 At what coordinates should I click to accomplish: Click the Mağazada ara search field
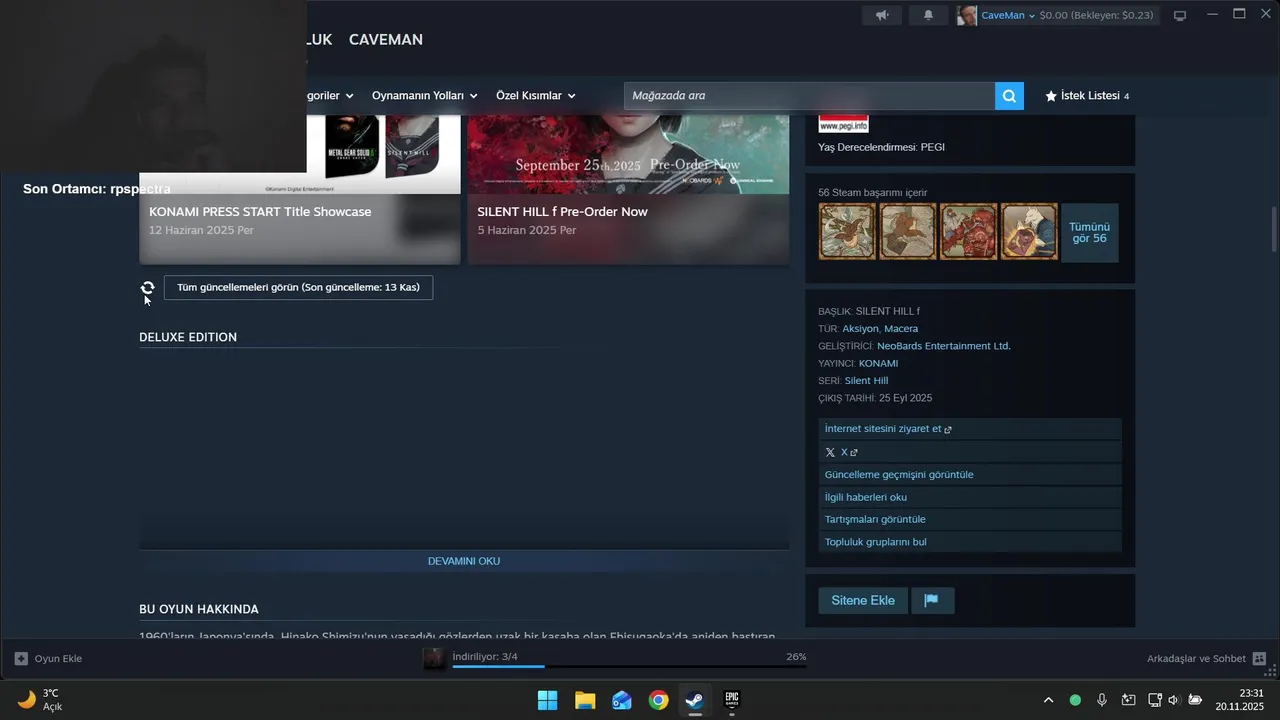coord(809,96)
